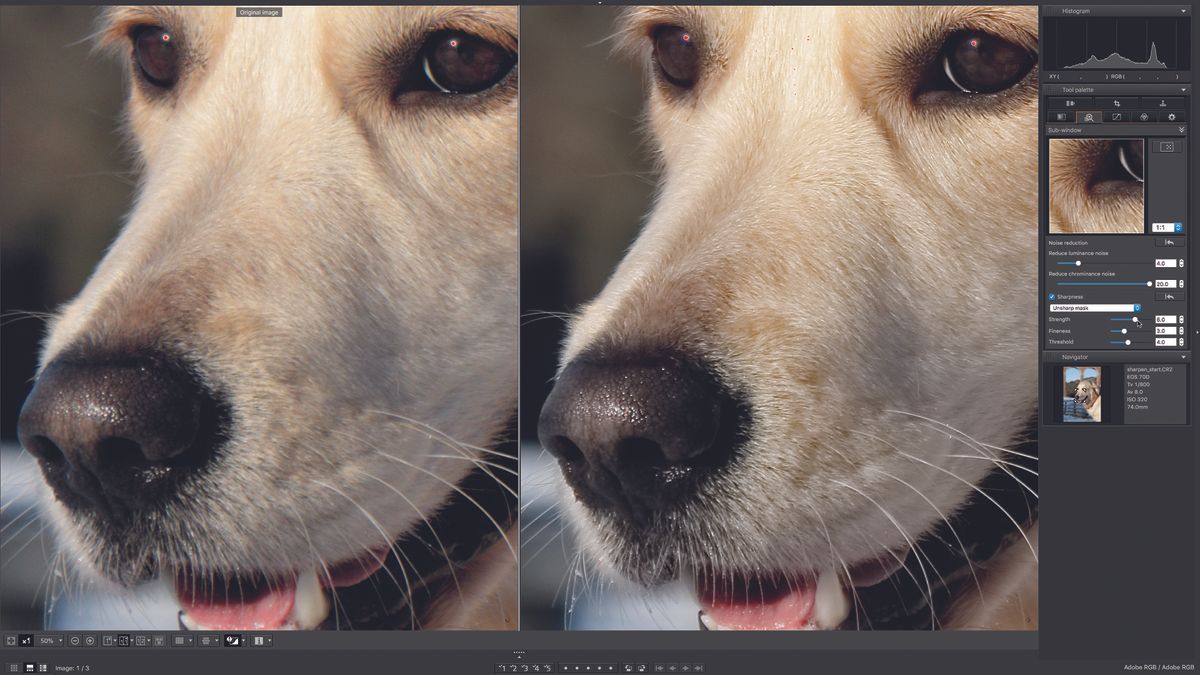Toggle the info display icon in the bottom toolbar

tap(259, 640)
